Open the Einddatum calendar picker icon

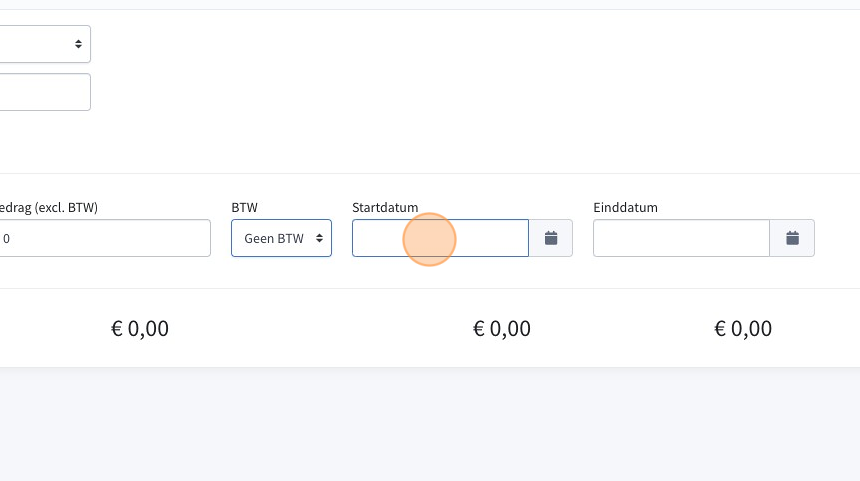(x=792, y=238)
